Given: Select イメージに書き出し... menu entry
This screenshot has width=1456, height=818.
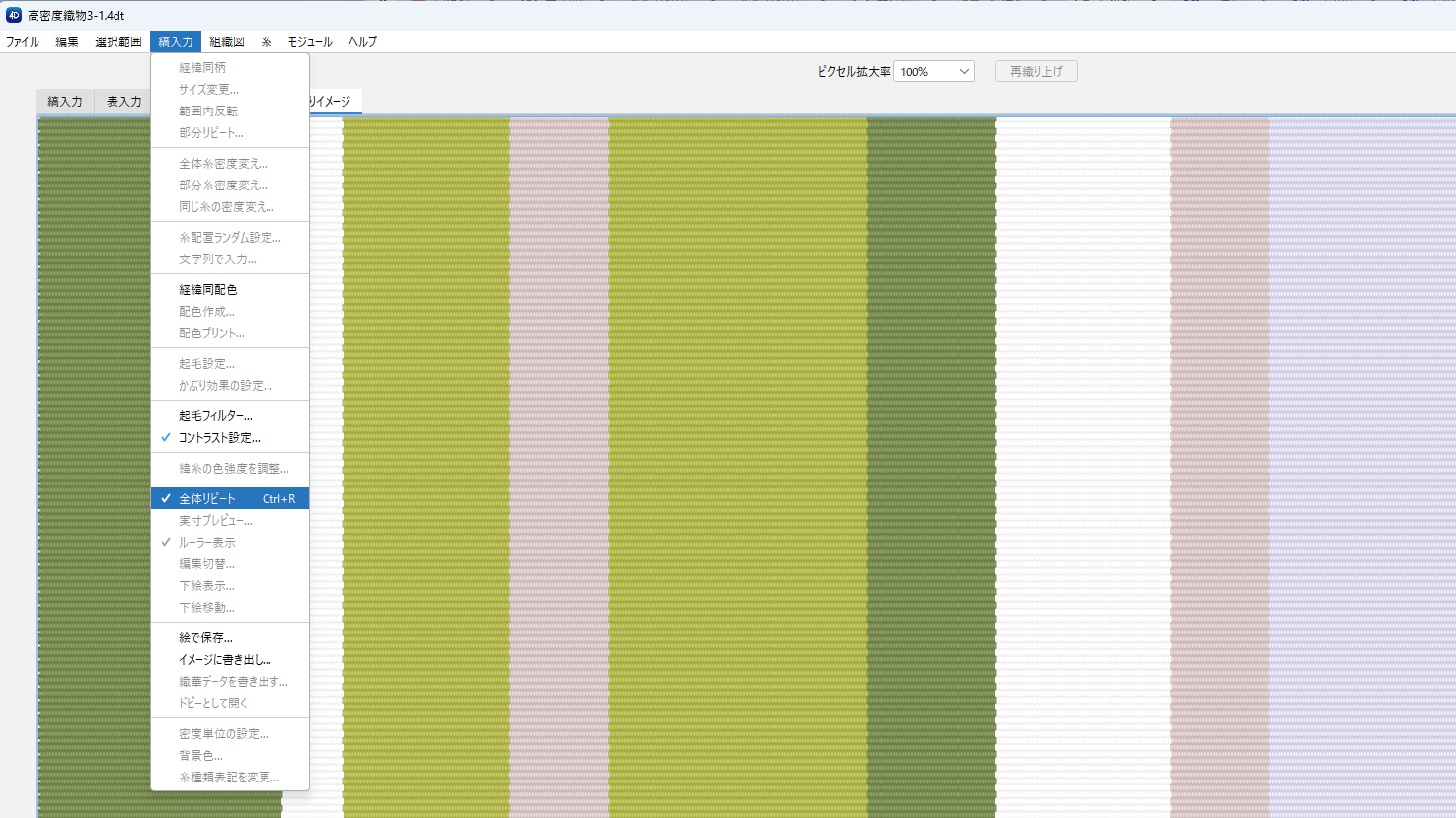Looking at the screenshot, I should click(224, 660).
